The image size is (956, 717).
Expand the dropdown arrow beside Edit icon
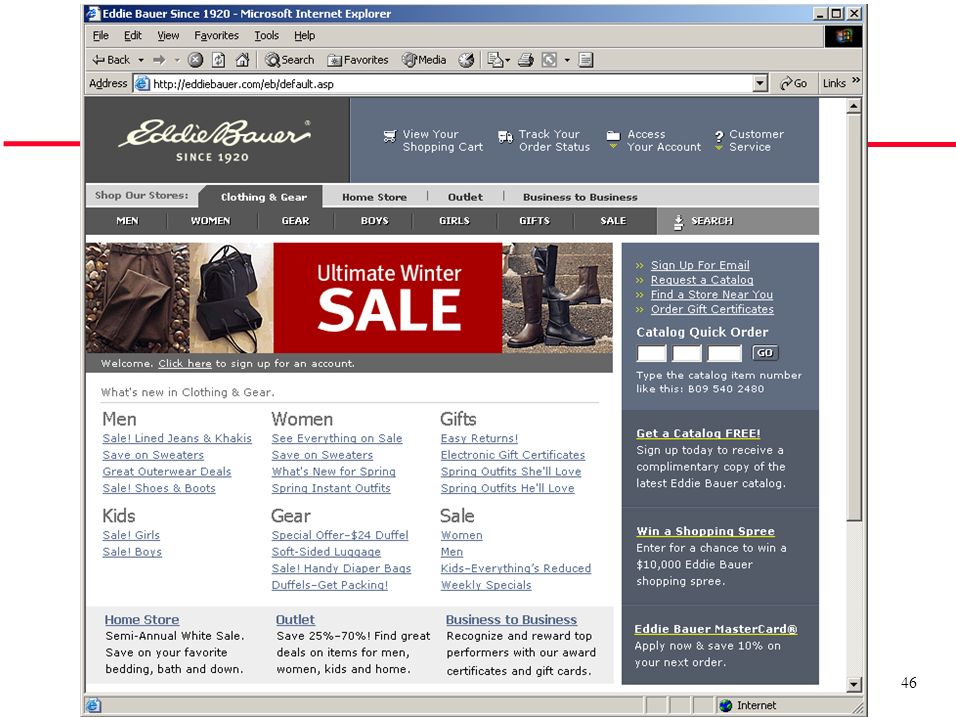coord(567,60)
